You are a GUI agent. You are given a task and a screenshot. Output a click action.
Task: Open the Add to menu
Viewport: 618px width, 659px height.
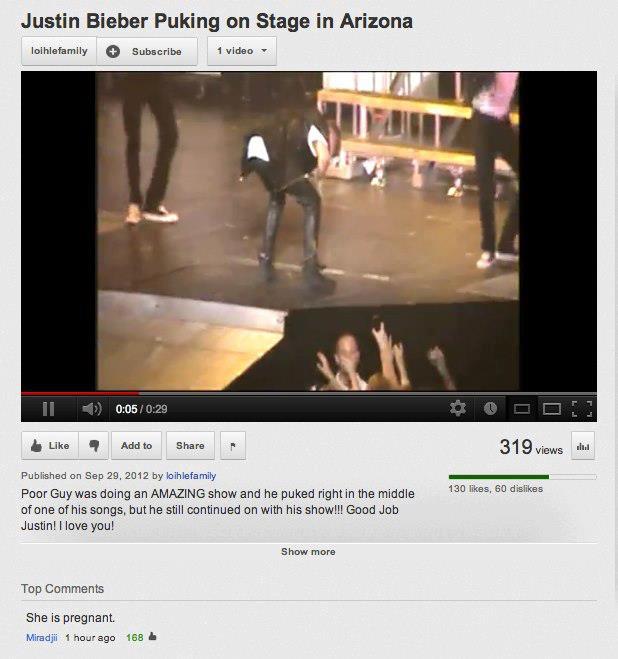click(x=136, y=445)
